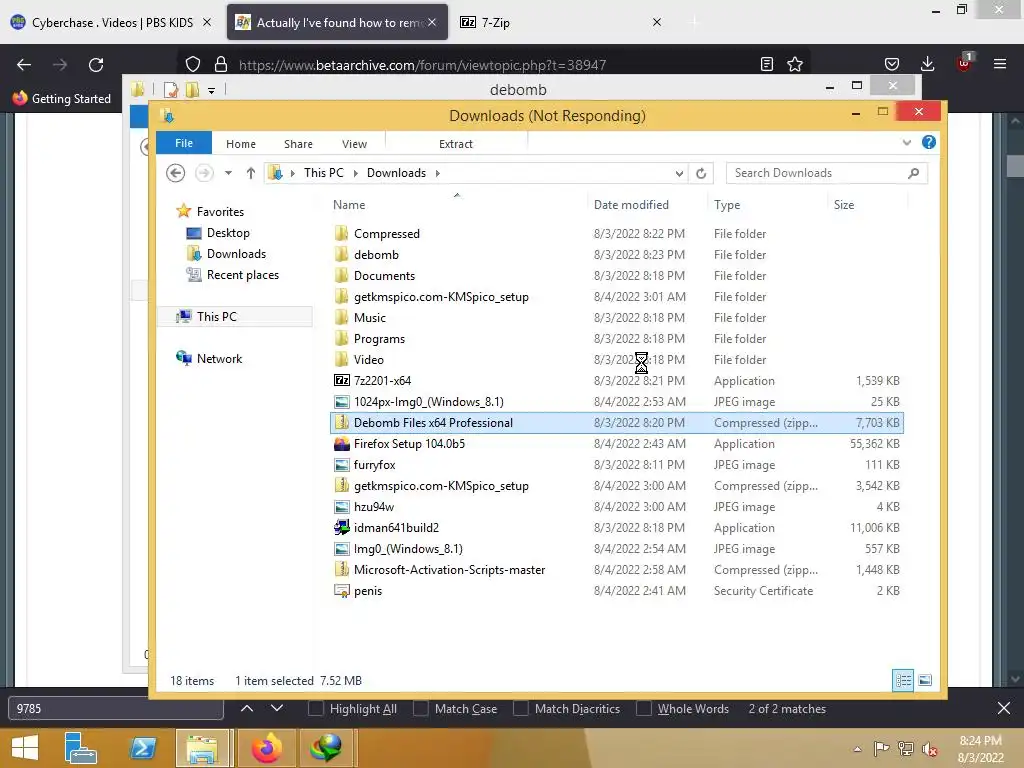The width and height of the screenshot is (1024, 768).
Task: Open Firefox Downloads panel arrow
Action: pos(927,64)
